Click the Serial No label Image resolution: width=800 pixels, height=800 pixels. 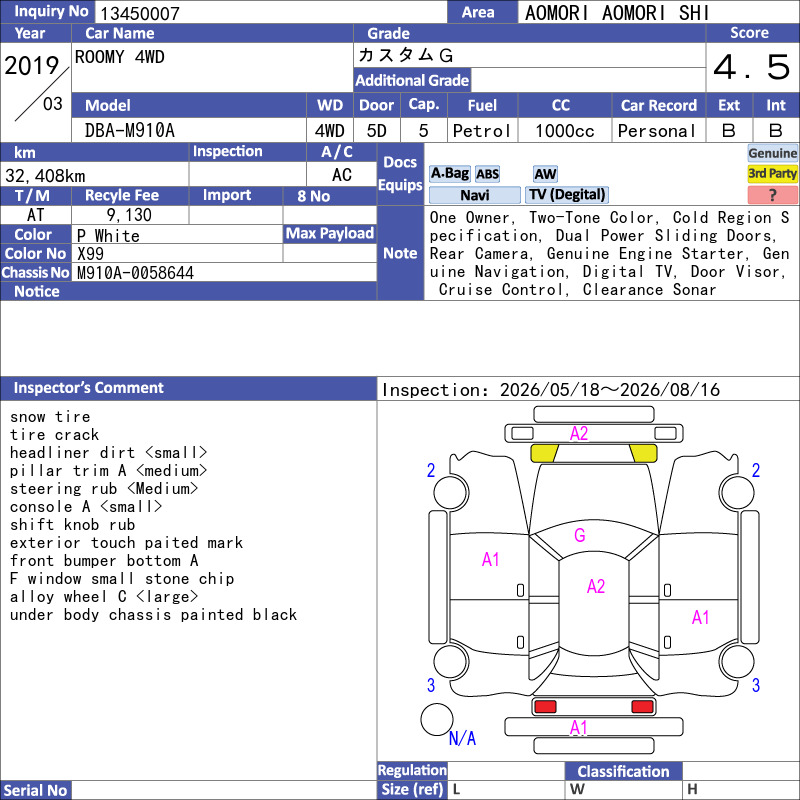click(x=35, y=790)
